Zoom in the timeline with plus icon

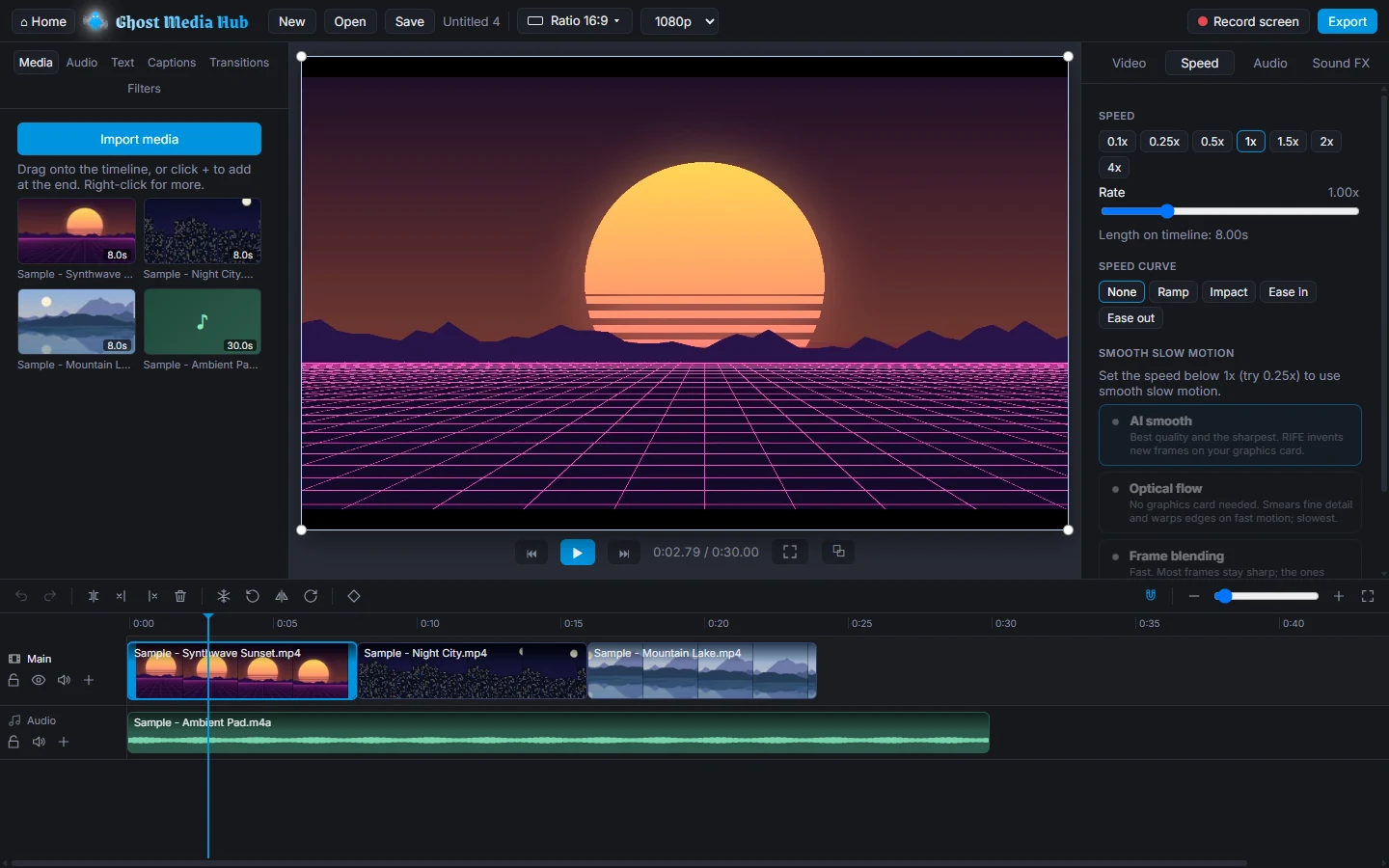click(1339, 596)
